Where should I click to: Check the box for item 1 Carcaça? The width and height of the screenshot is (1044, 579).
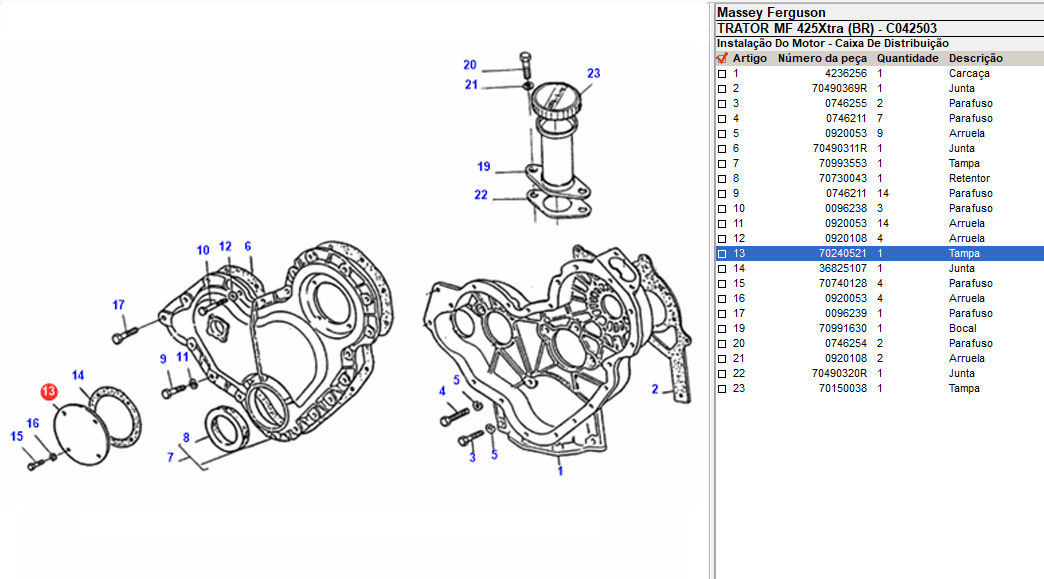point(722,74)
